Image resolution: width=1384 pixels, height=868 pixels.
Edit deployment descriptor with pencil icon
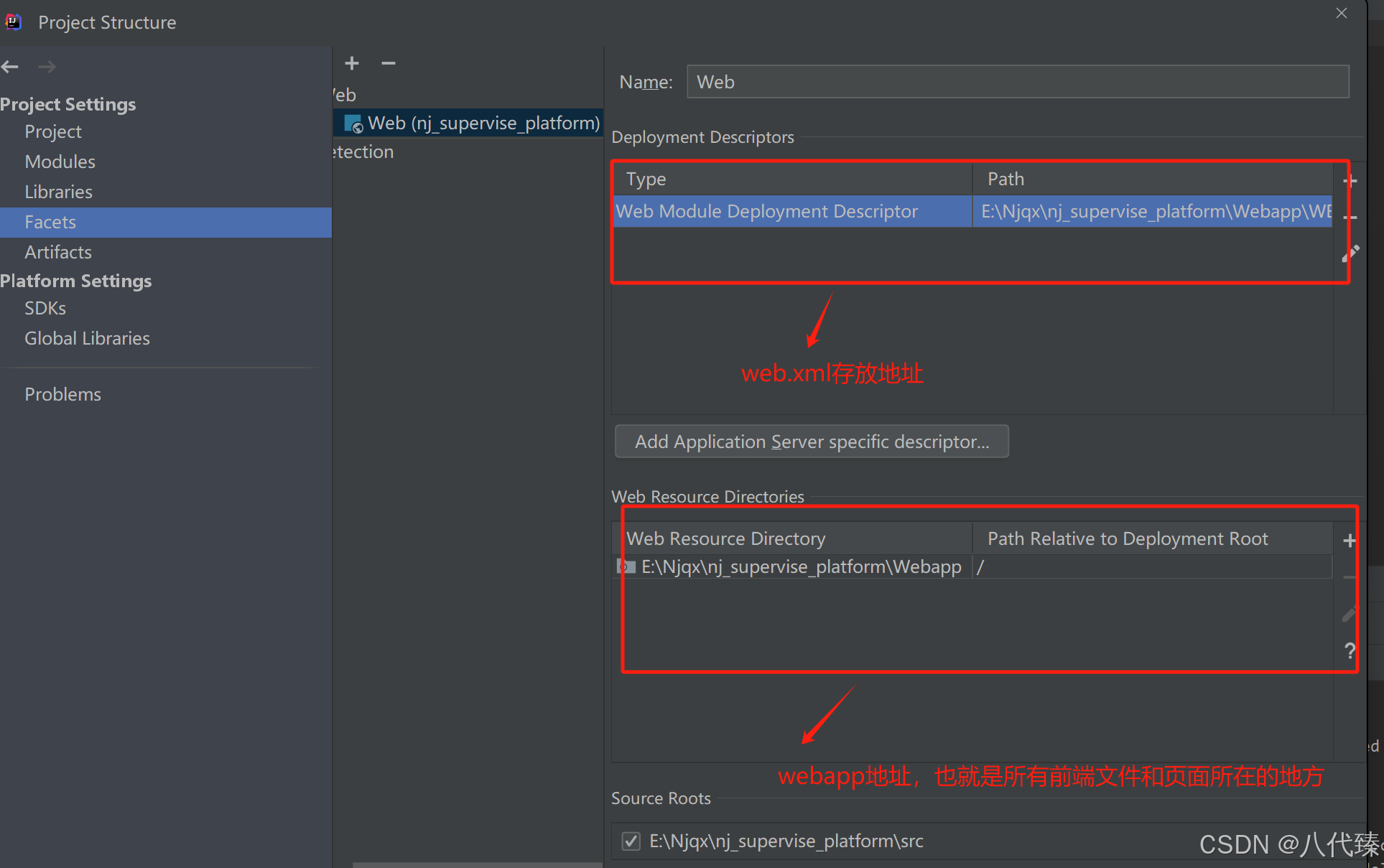[1350, 253]
